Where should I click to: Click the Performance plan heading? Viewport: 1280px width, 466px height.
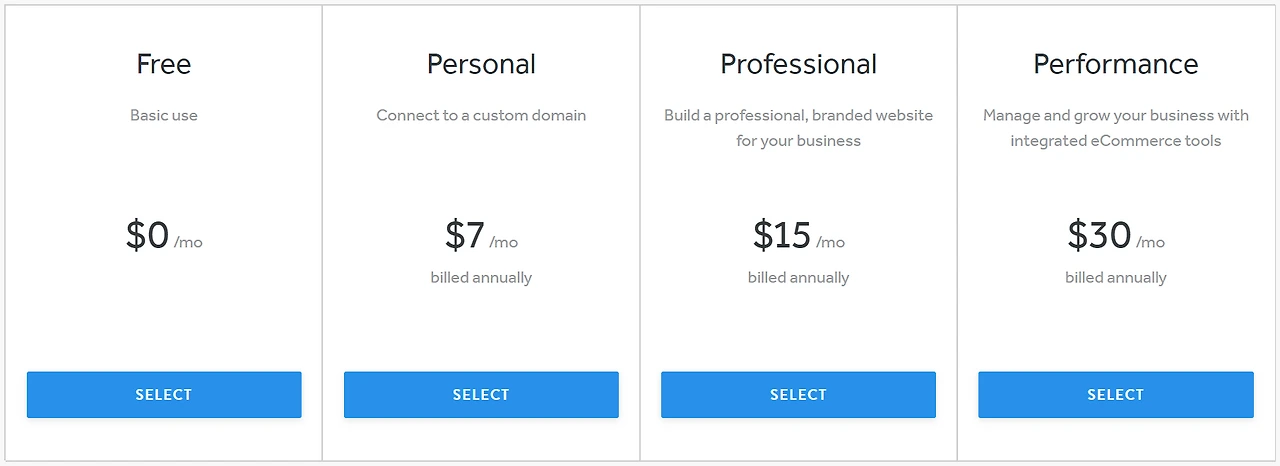pos(1115,64)
